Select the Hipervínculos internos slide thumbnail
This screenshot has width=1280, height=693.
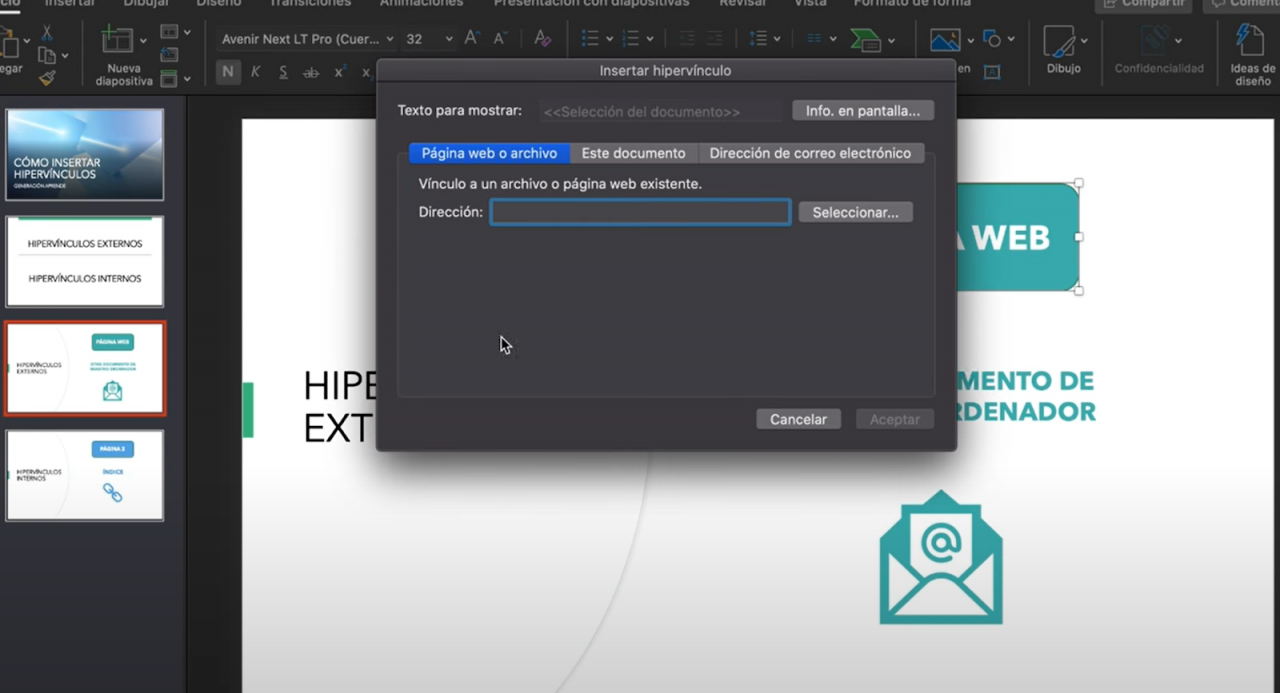click(x=85, y=475)
